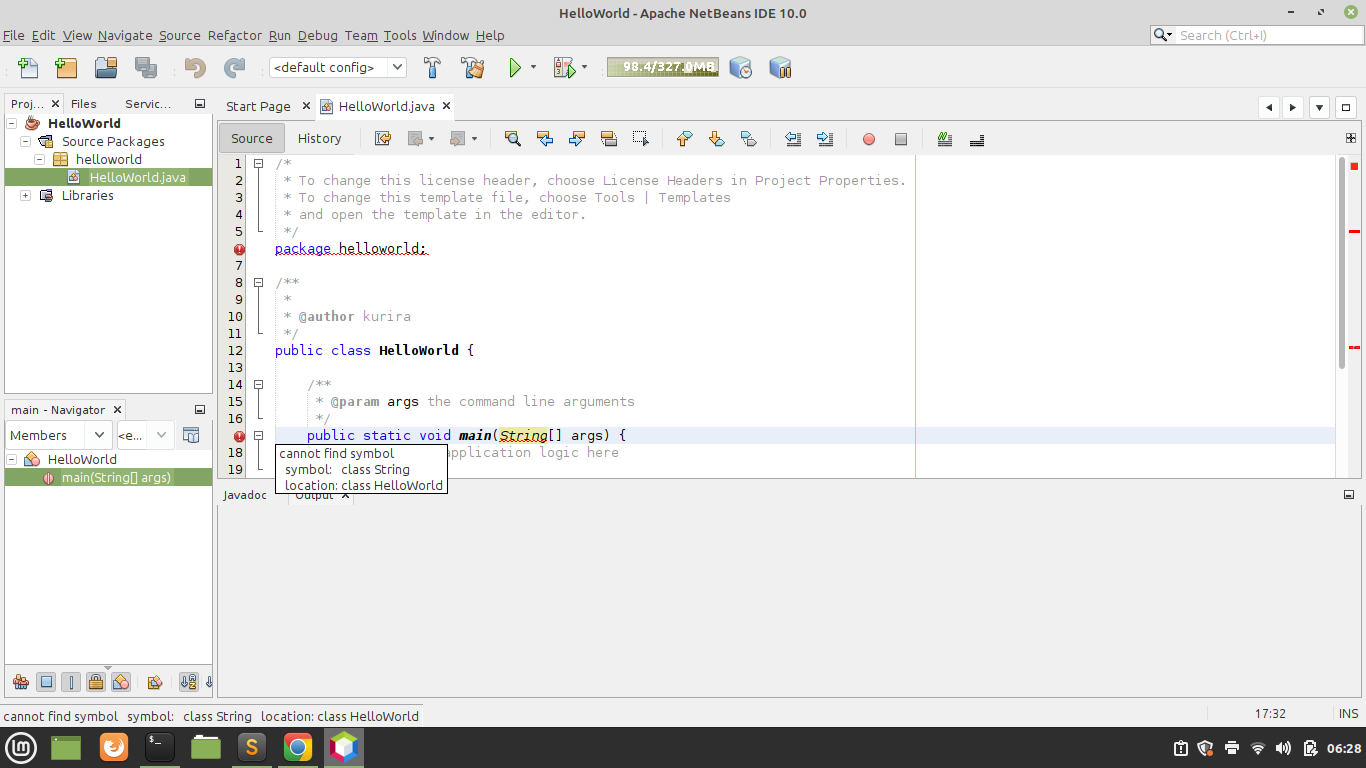Toggle rectangular selection mode
Screen dimensions: 1366x768
[641, 139]
